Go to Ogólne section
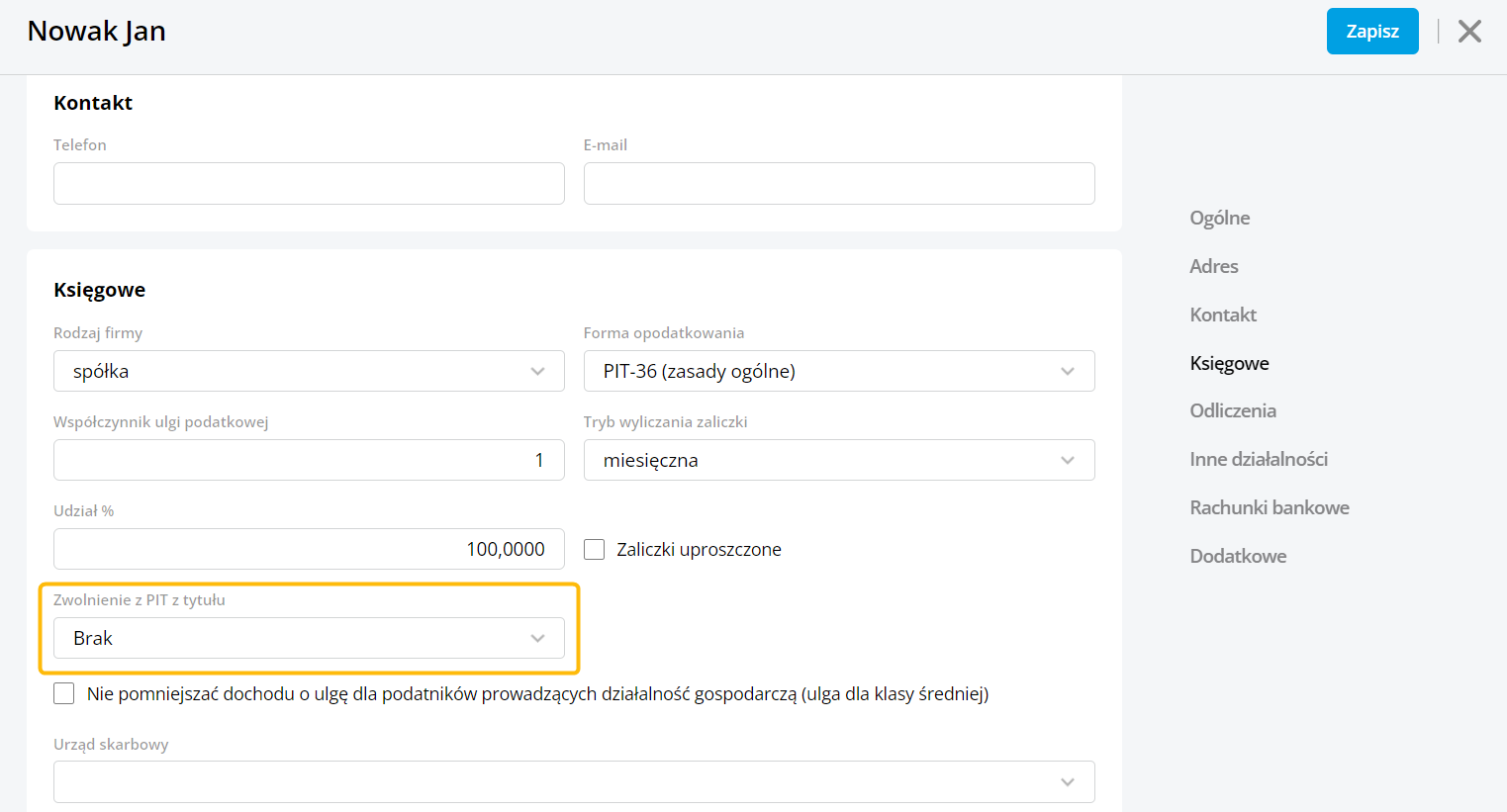Viewport: 1507px width, 812px height. [x=1219, y=218]
